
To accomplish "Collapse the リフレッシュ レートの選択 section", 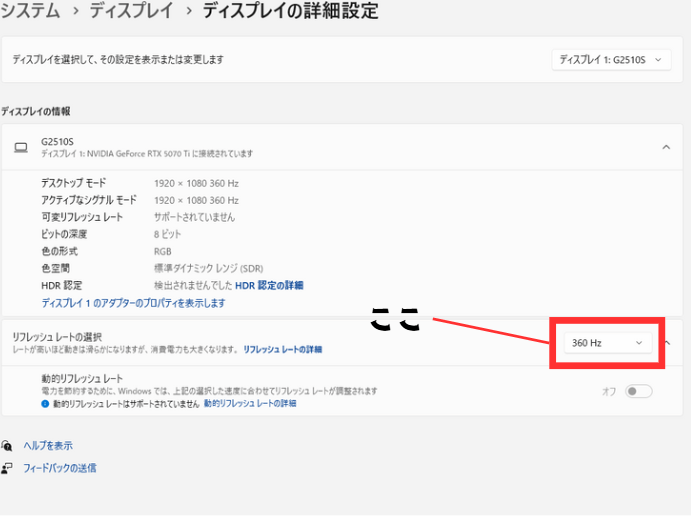I will click(x=668, y=343).
